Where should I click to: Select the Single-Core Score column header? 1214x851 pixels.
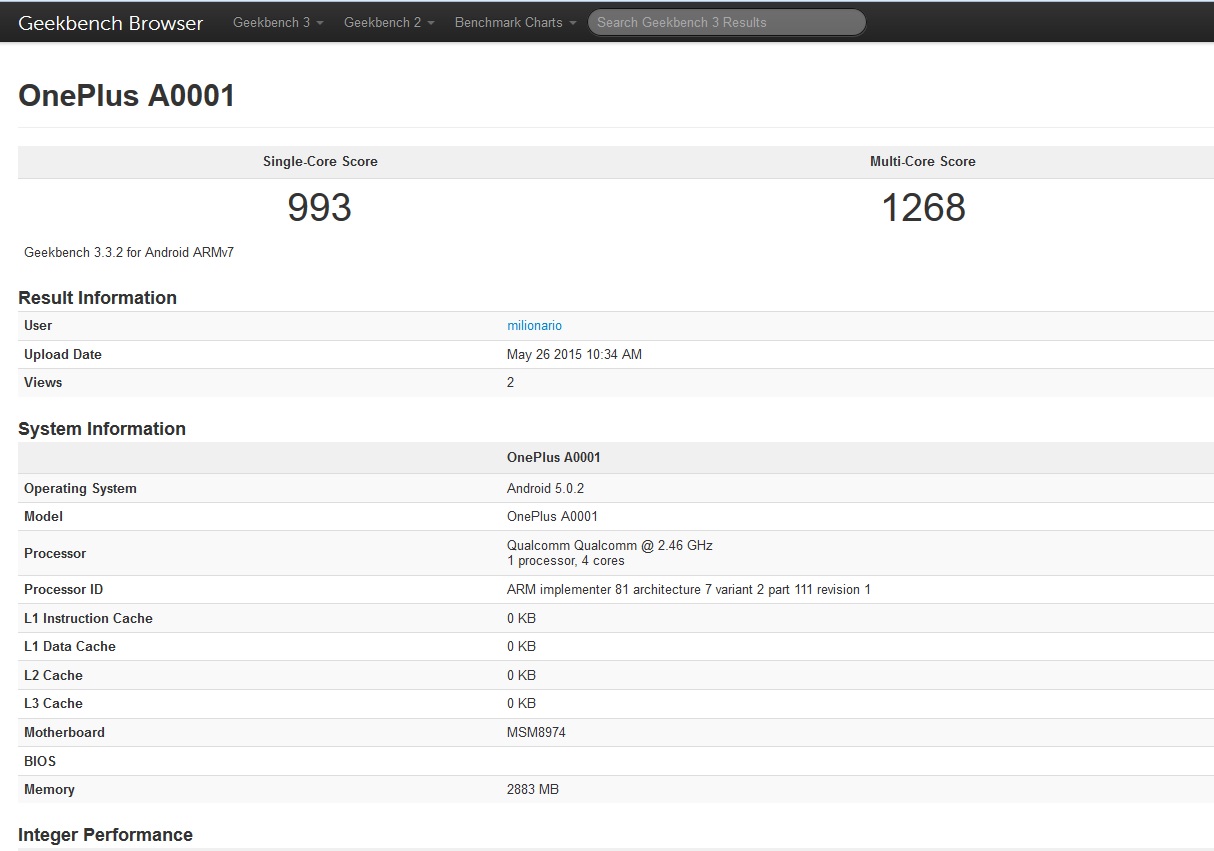(x=320, y=161)
